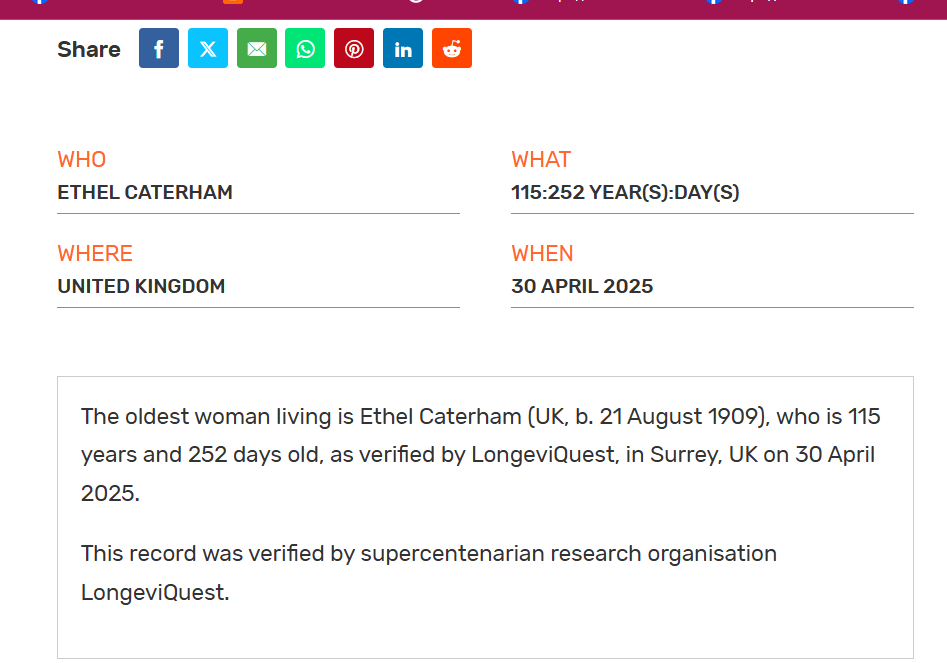Click the "This record was verified" paragraph
Viewport: 947px width, 663px height.
point(428,553)
